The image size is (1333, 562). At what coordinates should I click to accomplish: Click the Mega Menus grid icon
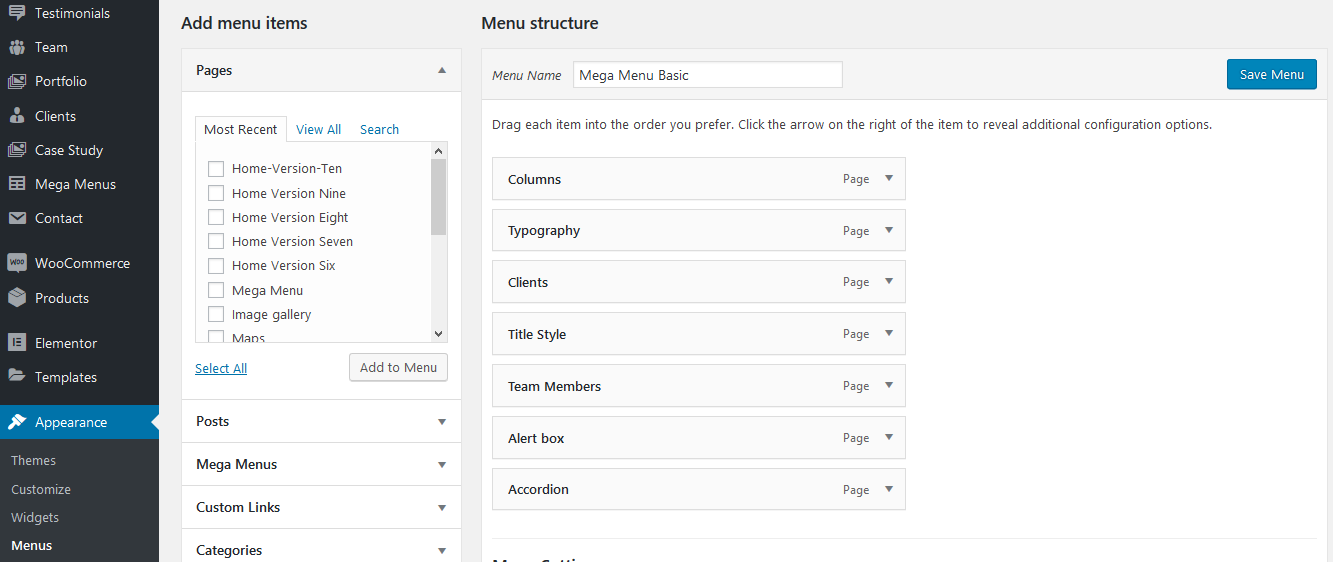pyautogui.click(x=17, y=184)
